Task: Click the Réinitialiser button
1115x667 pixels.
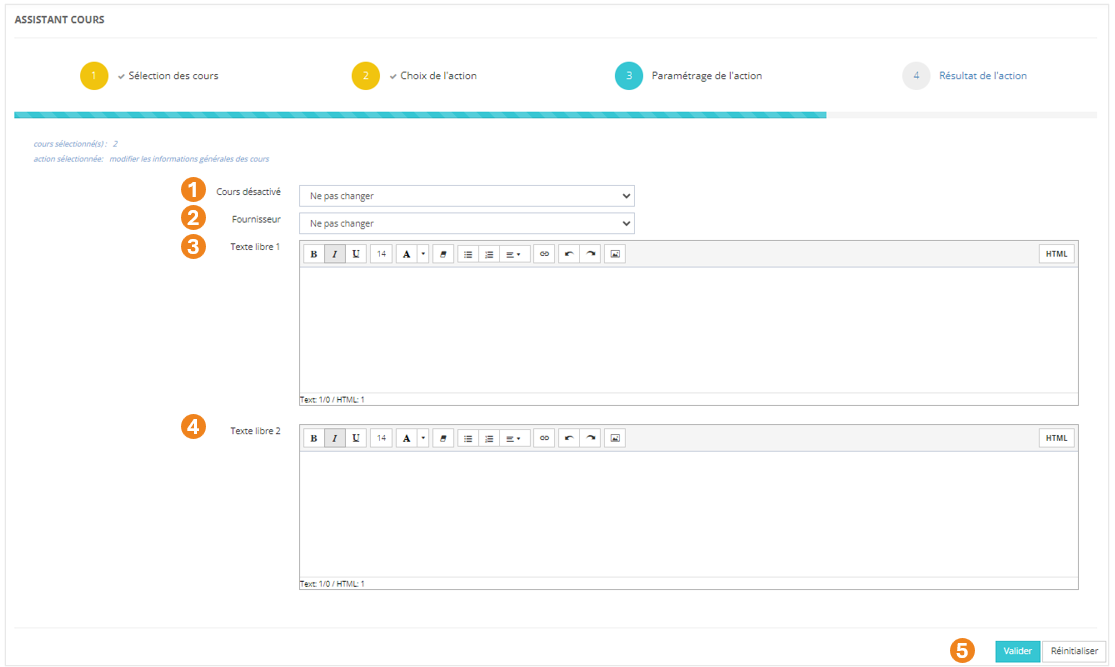Action: click(x=1074, y=651)
